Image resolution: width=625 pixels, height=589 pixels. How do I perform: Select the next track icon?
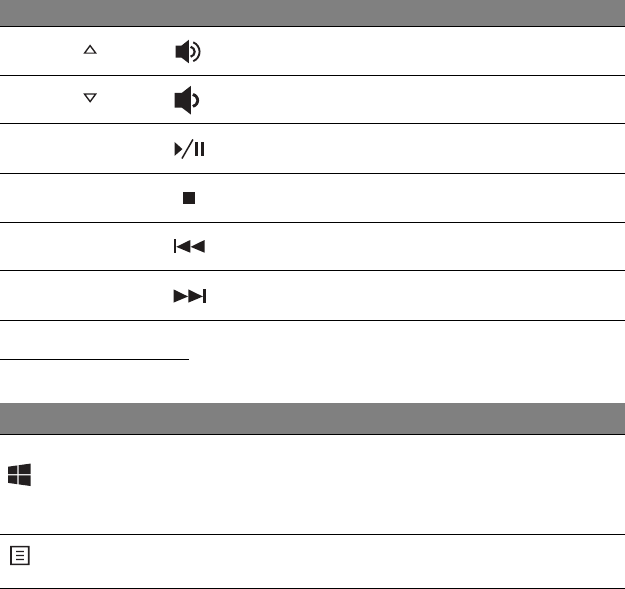pyautogui.click(x=188, y=297)
